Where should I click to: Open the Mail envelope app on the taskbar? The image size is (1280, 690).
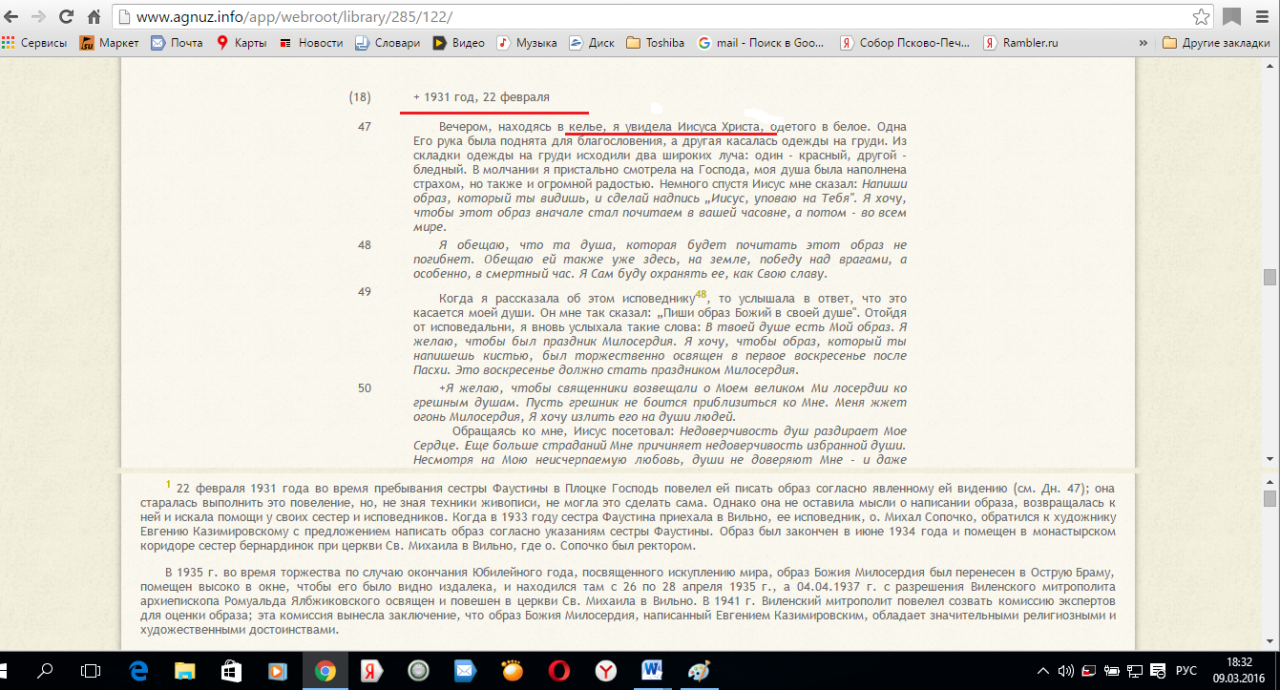point(465,671)
